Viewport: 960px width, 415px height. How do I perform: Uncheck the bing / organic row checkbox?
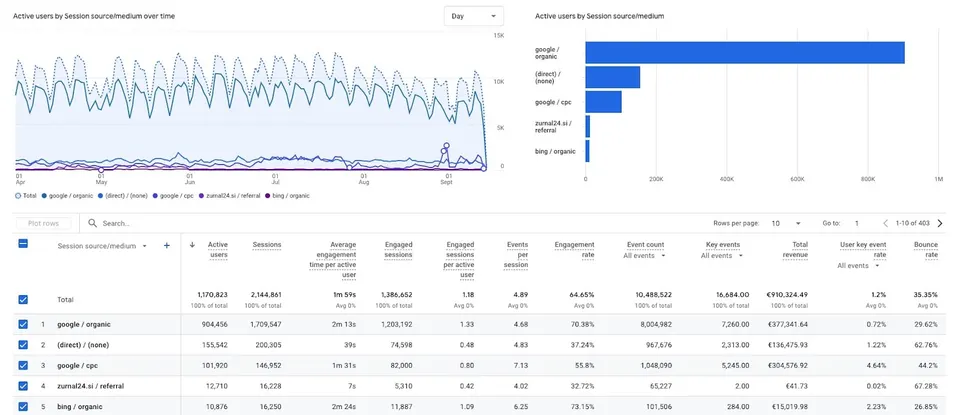point(23,406)
